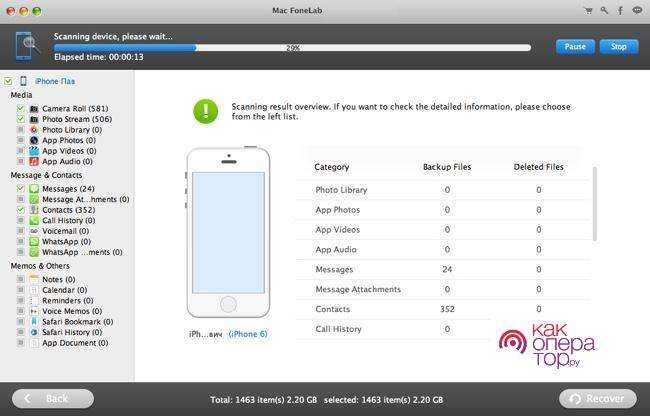Click the Call History phone icon
The image size is (650, 416).
click(x=34, y=220)
